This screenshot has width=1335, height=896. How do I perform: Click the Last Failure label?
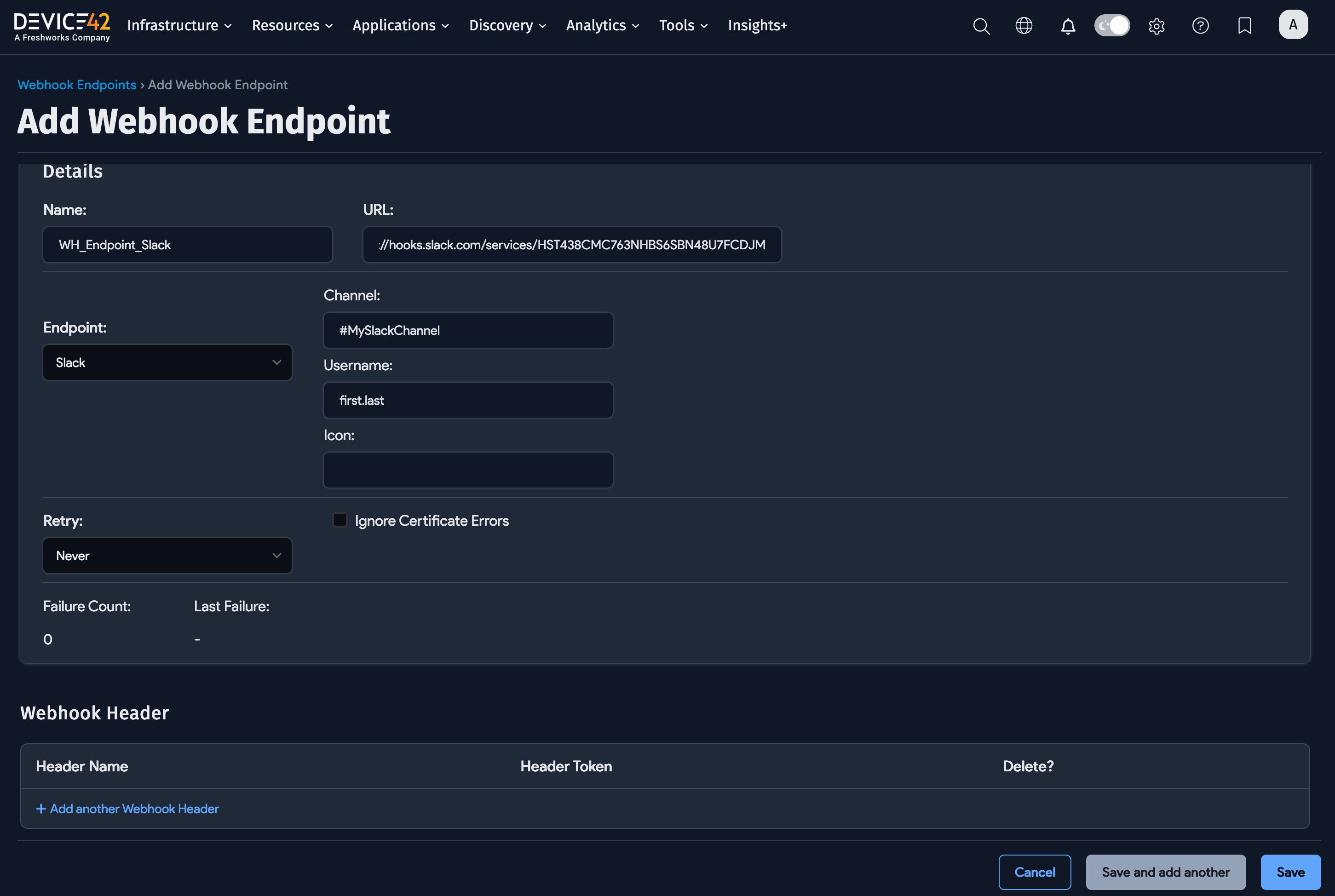point(231,606)
